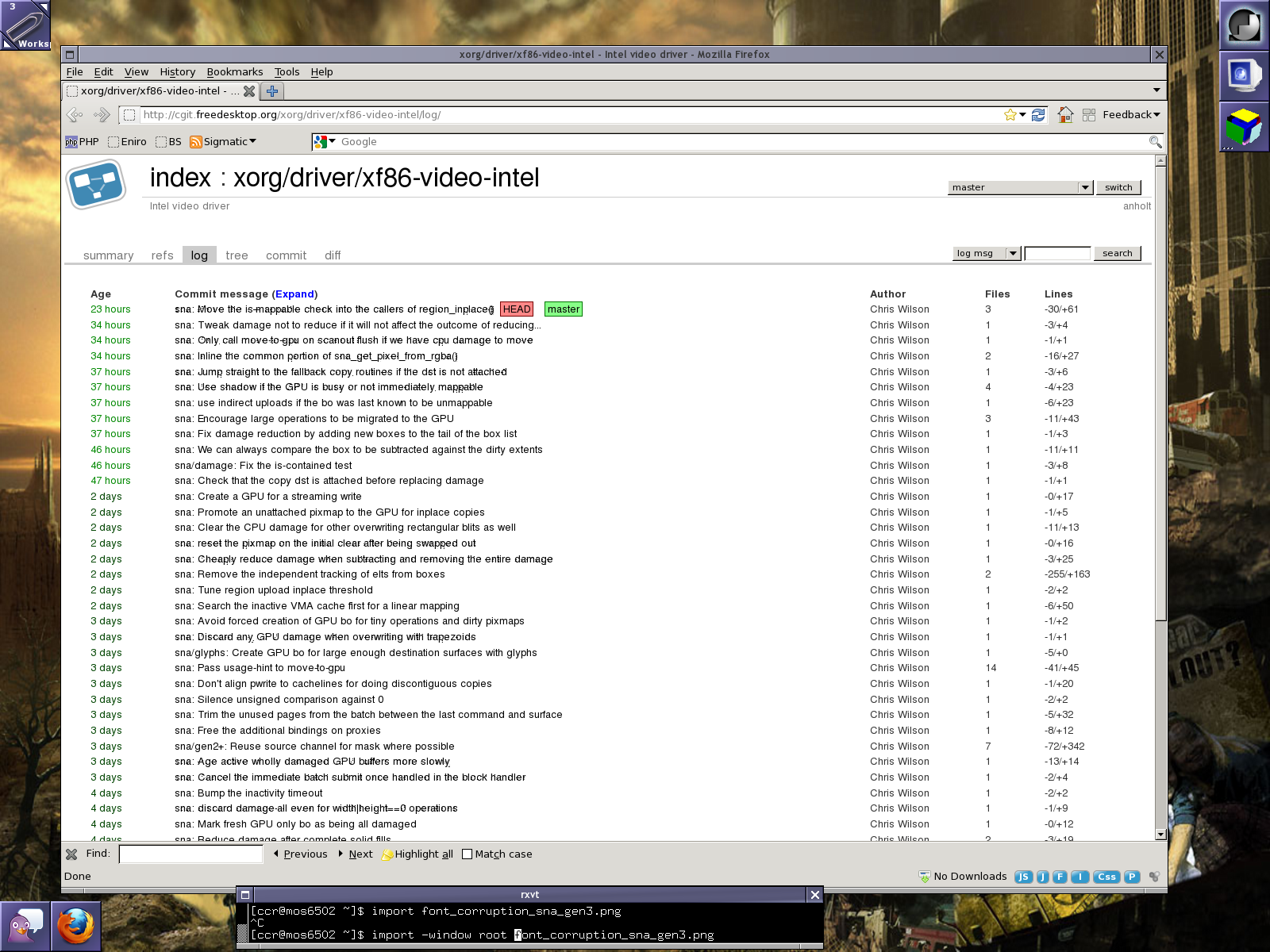Reload the page with the refresh icon
Screen dimensions: 1270x952
coord(1038,115)
